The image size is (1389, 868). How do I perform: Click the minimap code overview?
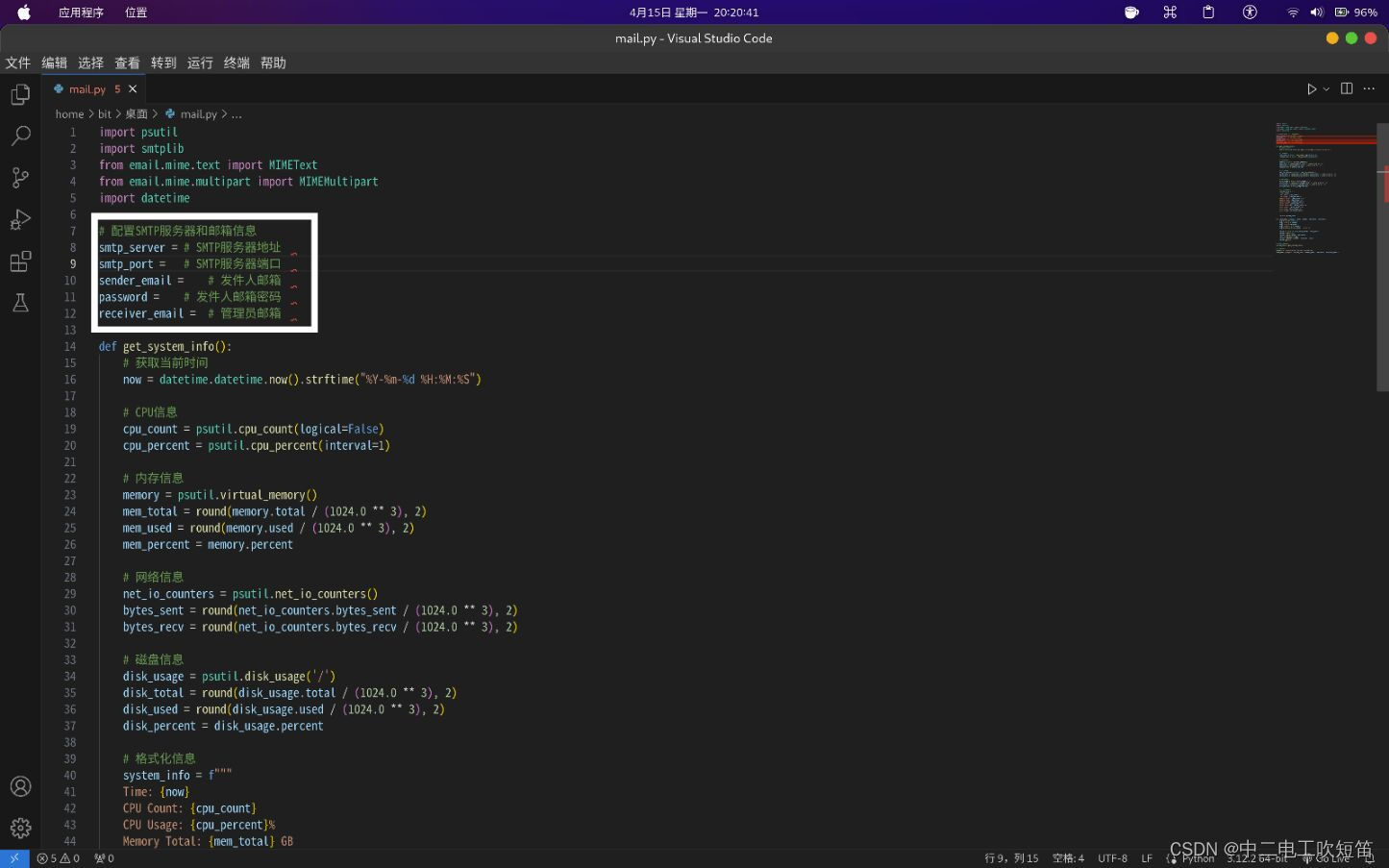click(x=1325, y=187)
